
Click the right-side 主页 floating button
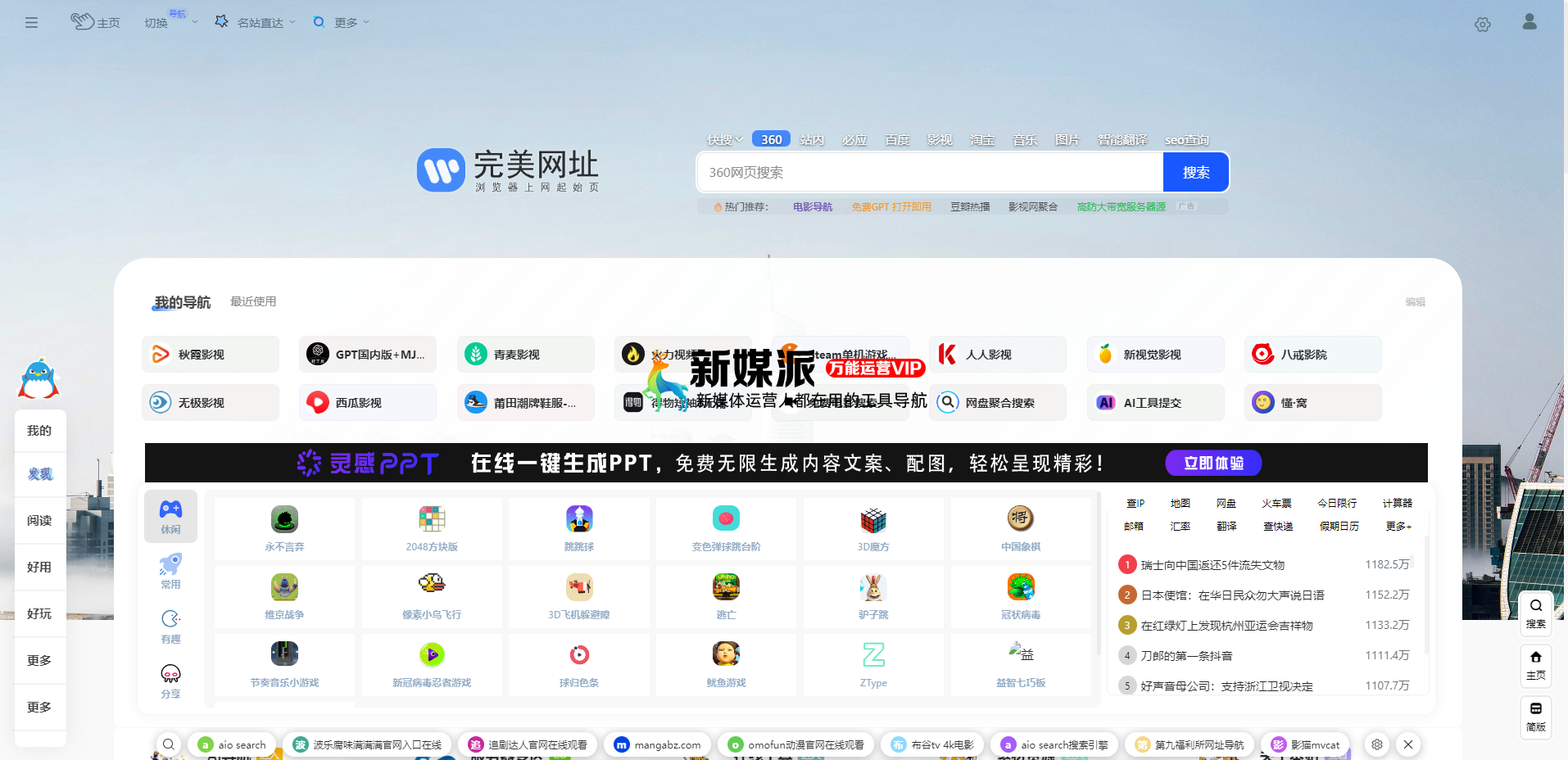point(1535,665)
